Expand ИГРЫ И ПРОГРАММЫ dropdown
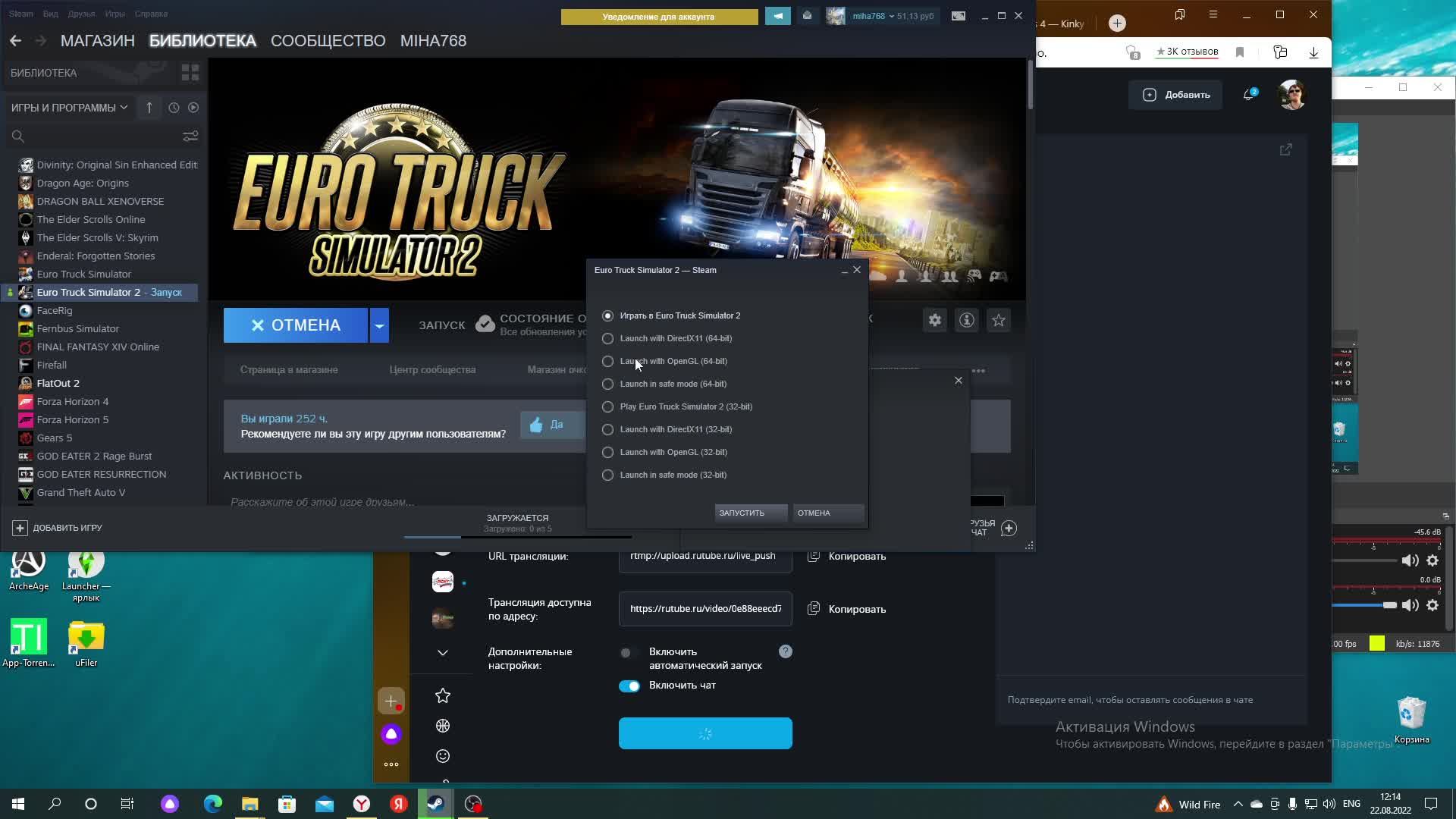Viewport: 1456px width, 819px height. pos(69,108)
